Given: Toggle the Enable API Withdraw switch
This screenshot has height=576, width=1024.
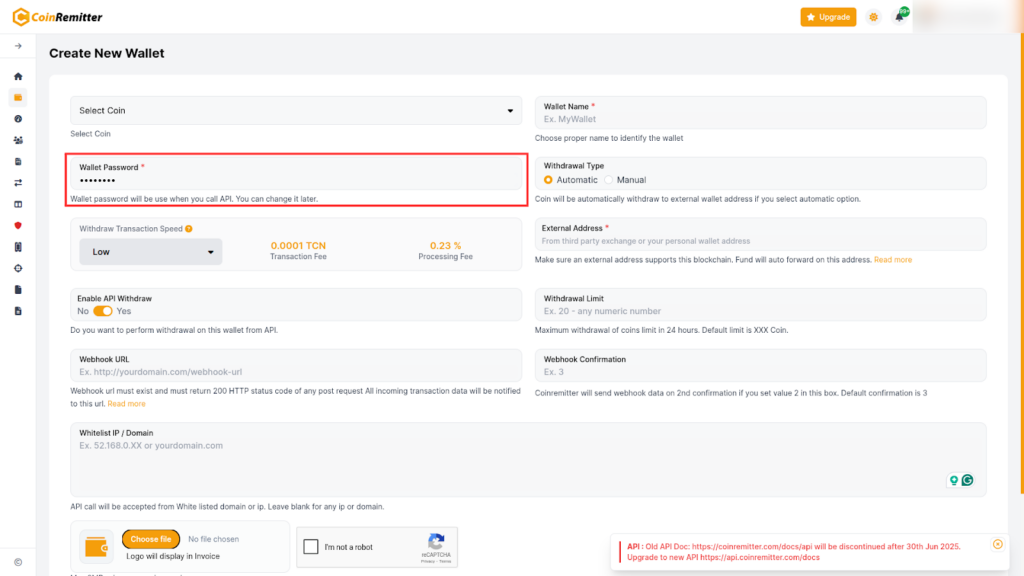Looking at the screenshot, I should pyautogui.click(x=102, y=311).
